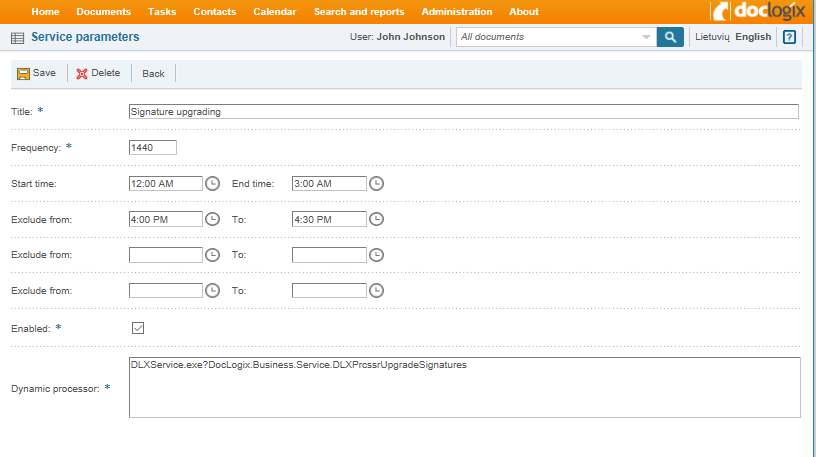Open Search and reports menu
Screen dimensions: 816x457
tap(359, 12)
